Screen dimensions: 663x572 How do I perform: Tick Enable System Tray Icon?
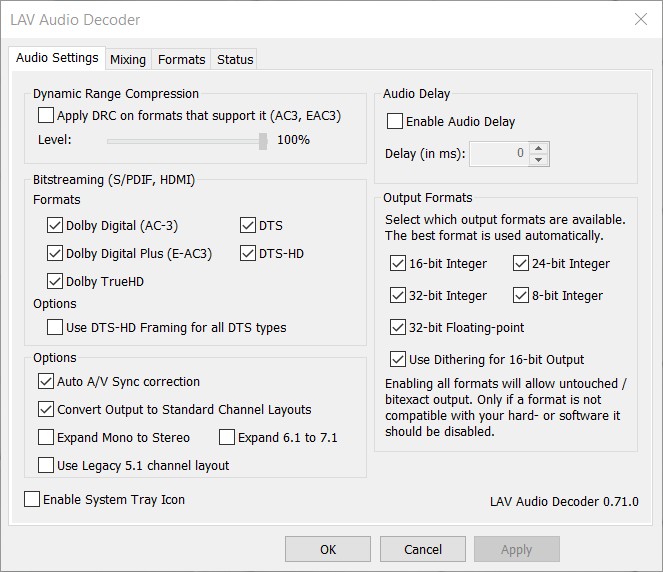[x=32, y=500]
